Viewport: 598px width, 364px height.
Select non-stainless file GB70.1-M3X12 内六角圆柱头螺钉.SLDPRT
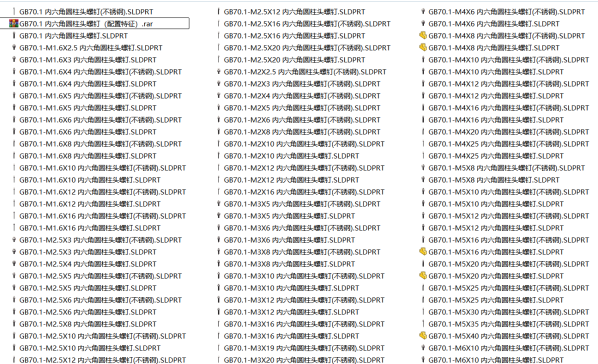(x=291, y=312)
